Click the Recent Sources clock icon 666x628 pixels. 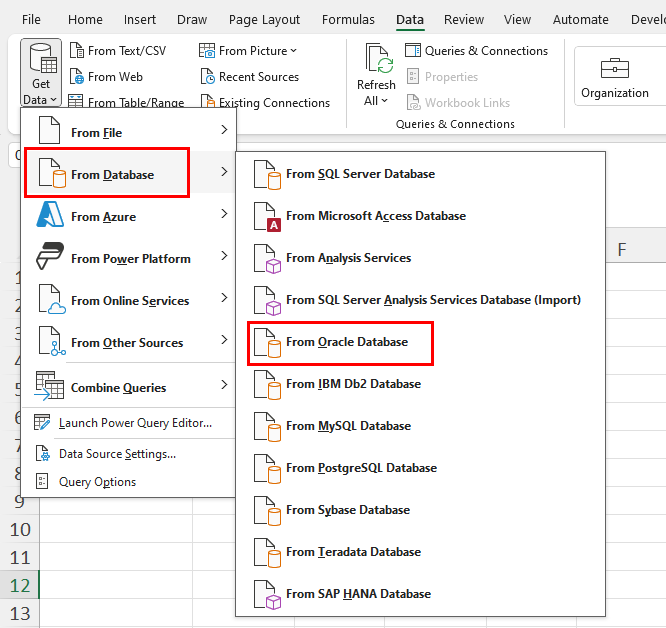click(208, 77)
